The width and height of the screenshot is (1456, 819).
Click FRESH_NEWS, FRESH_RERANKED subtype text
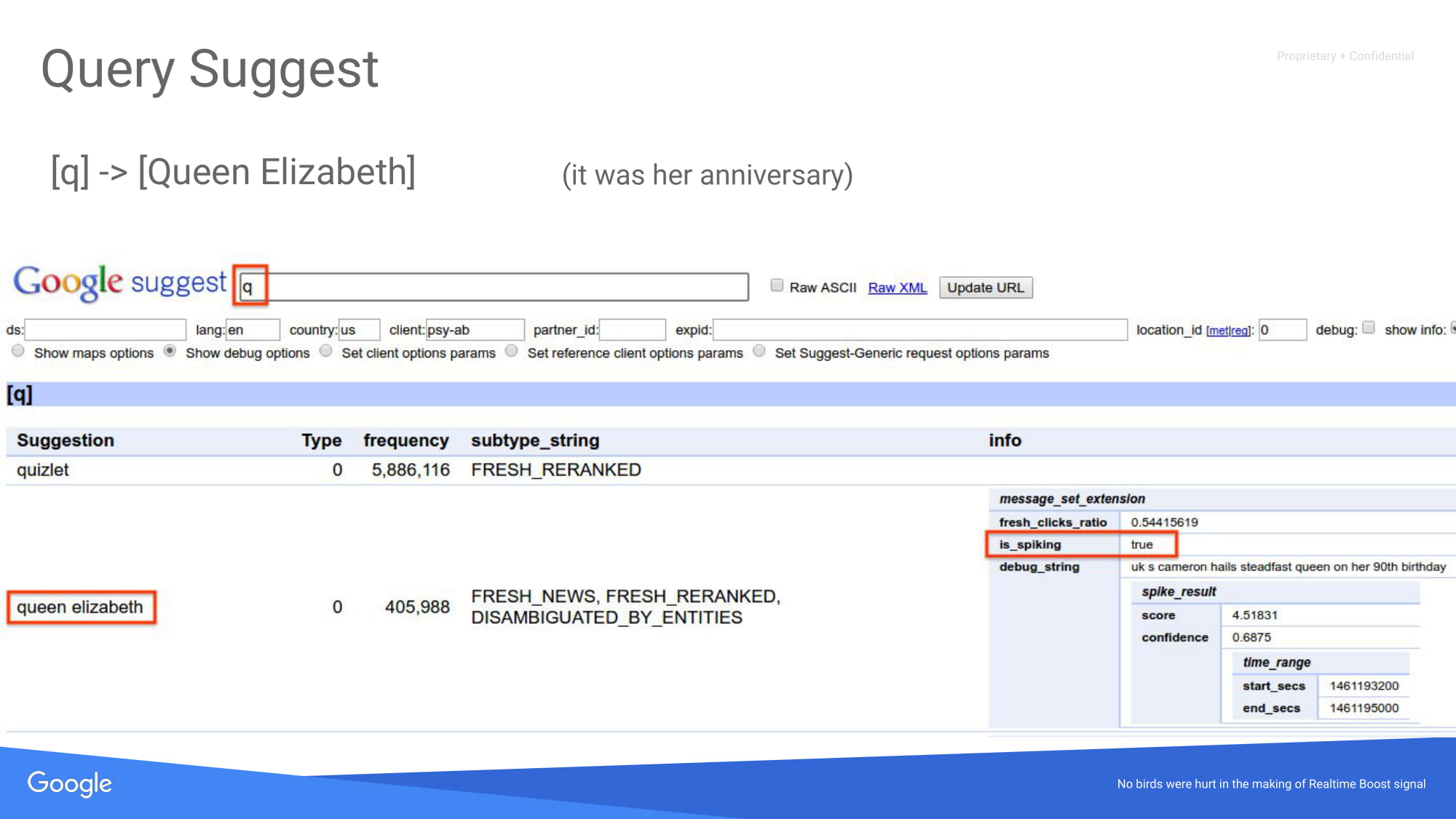click(x=625, y=597)
